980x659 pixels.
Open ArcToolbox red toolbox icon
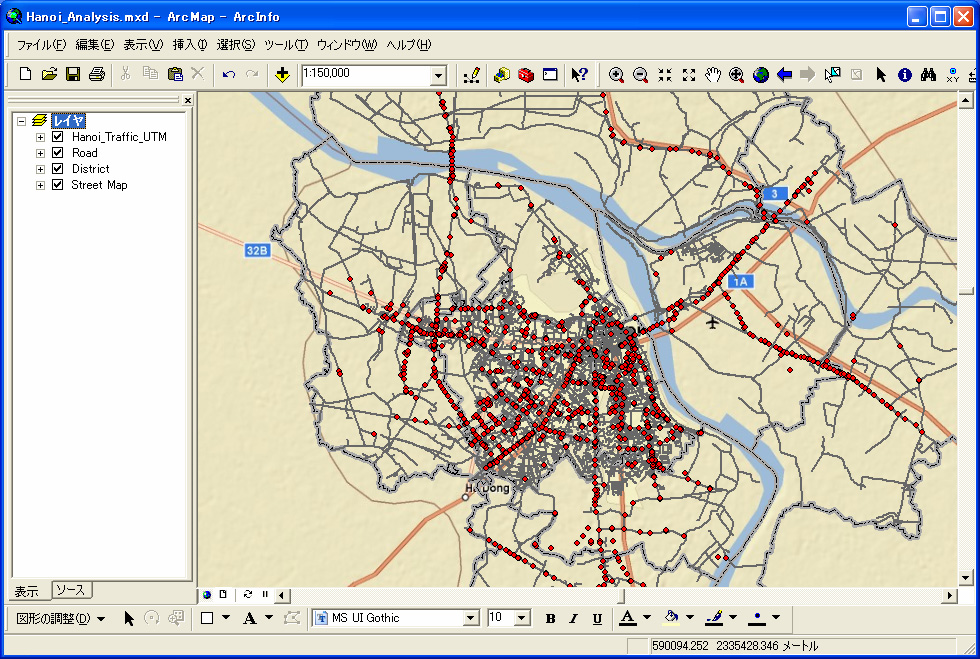coord(526,75)
